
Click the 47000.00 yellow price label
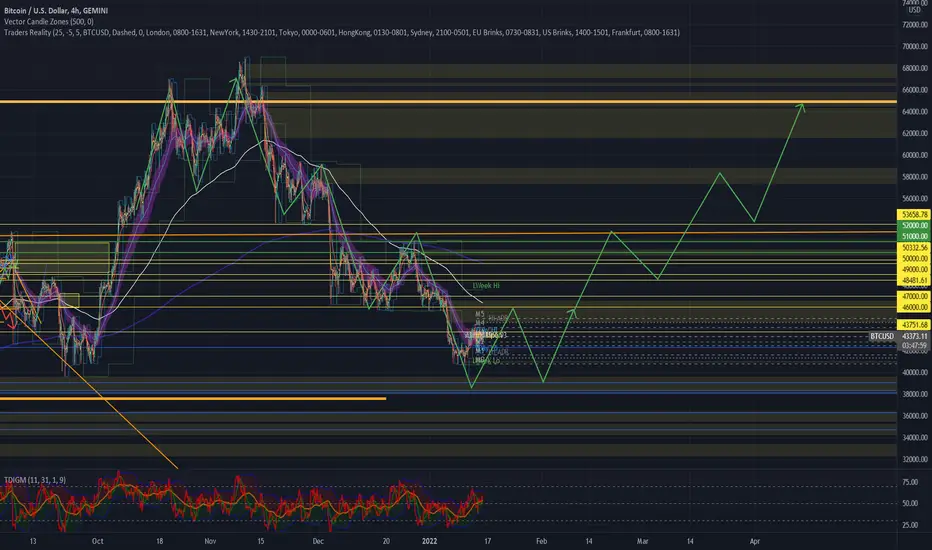[914, 296]
